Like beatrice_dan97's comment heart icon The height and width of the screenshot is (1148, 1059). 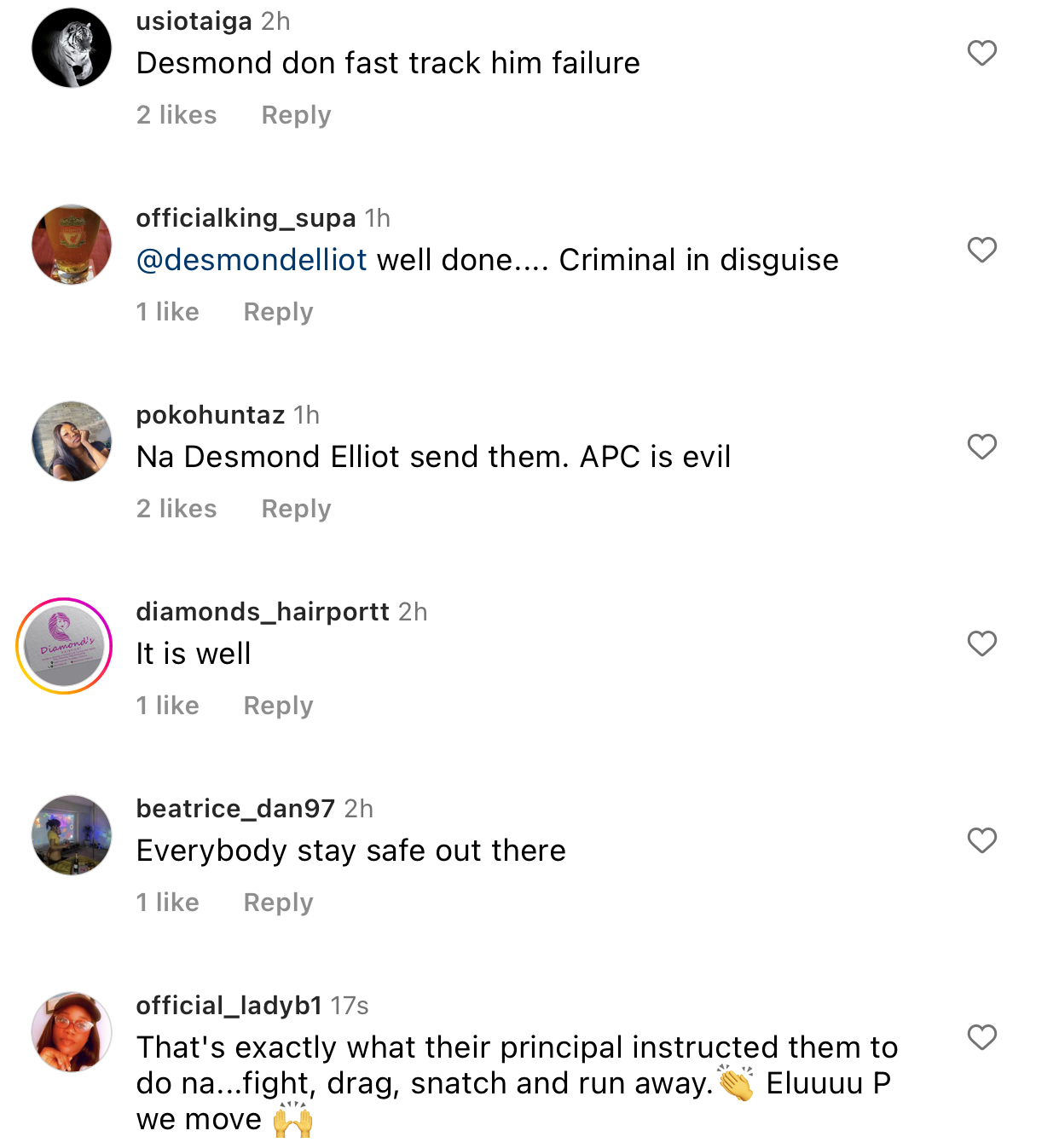(x=982, y=840)
